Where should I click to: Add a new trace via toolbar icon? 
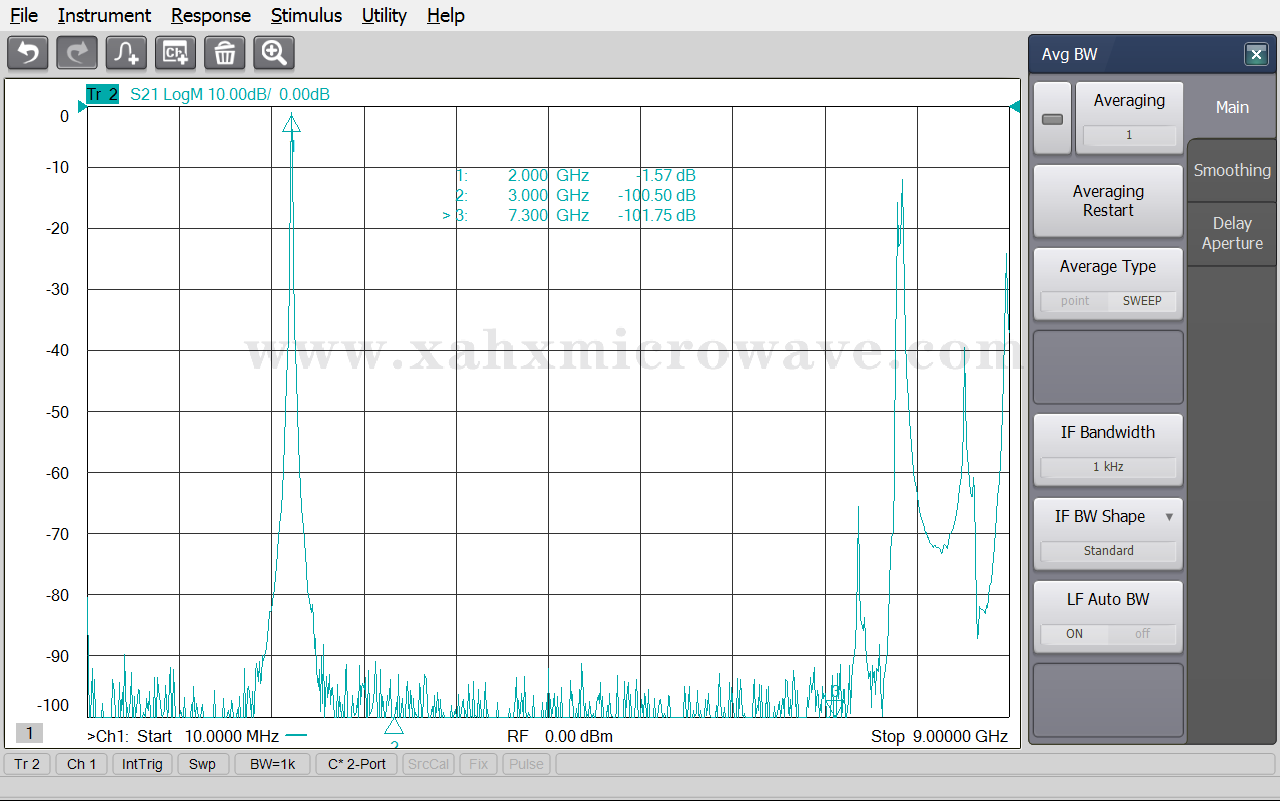(126, 53)
